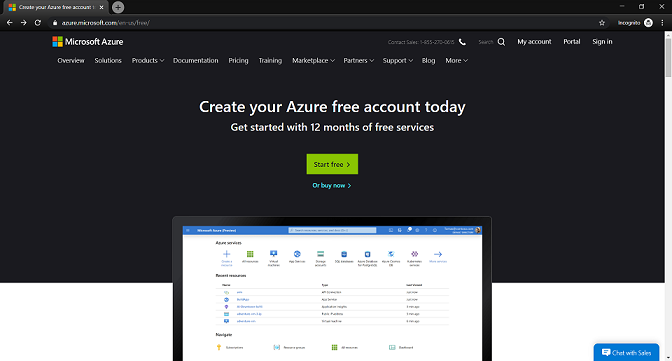Bookmark this page with the star icon
Screen dimensions: 672x361
[x=602, y=23]
